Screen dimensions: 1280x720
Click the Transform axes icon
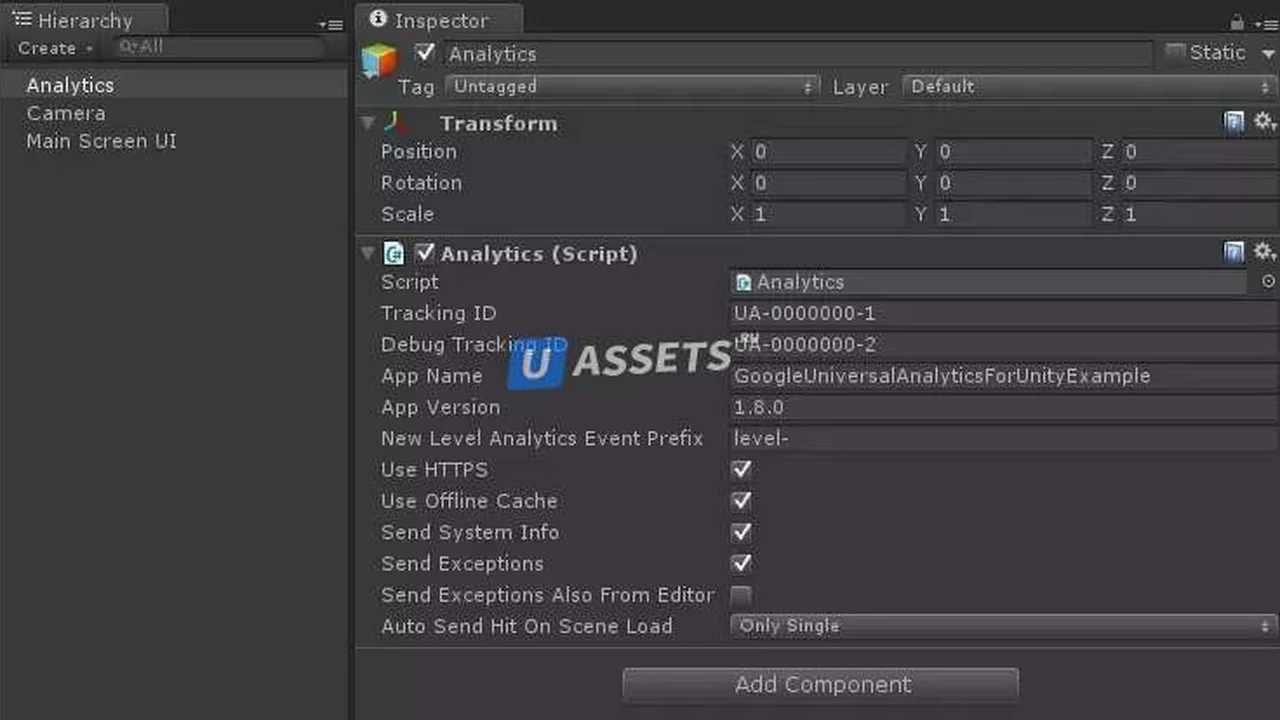coord(395,123)
